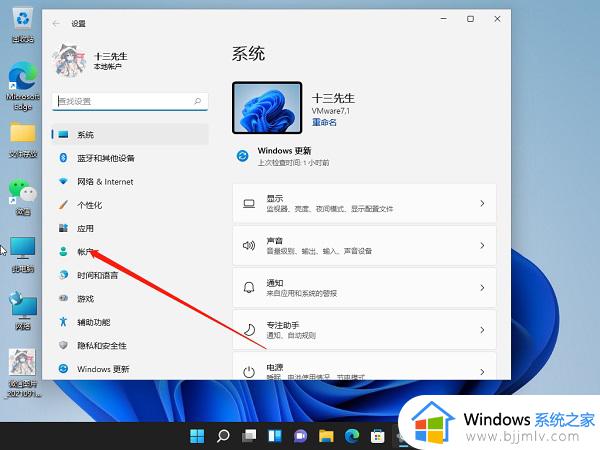Open Windows 更新 status at top

pyautogui.click(x=284, y=156)
